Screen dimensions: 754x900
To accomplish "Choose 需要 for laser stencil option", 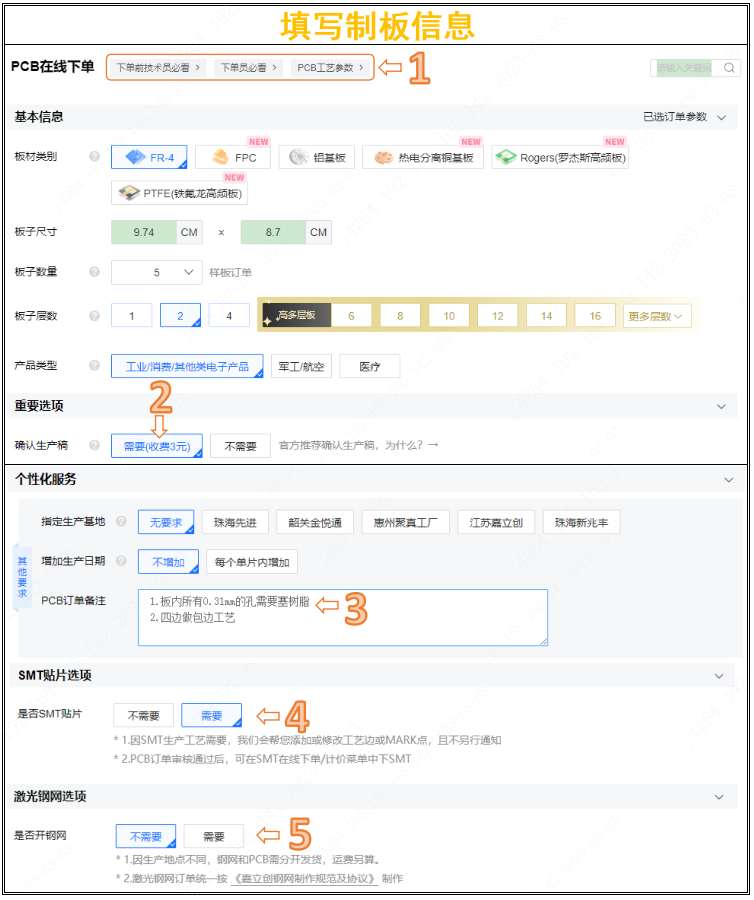I will [213, 837].
